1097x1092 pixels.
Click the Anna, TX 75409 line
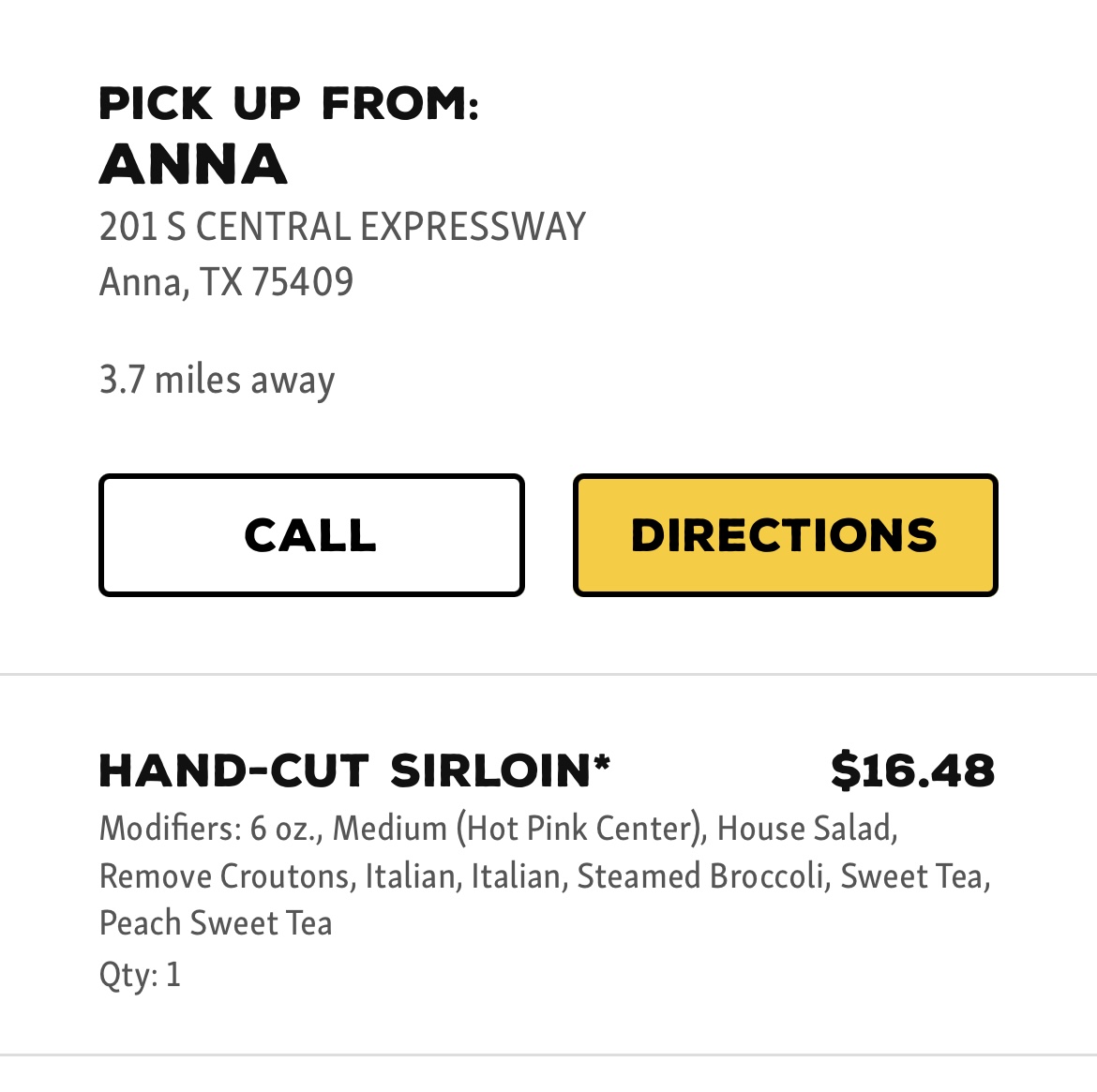pyautogui.click(x=226, y=281)
